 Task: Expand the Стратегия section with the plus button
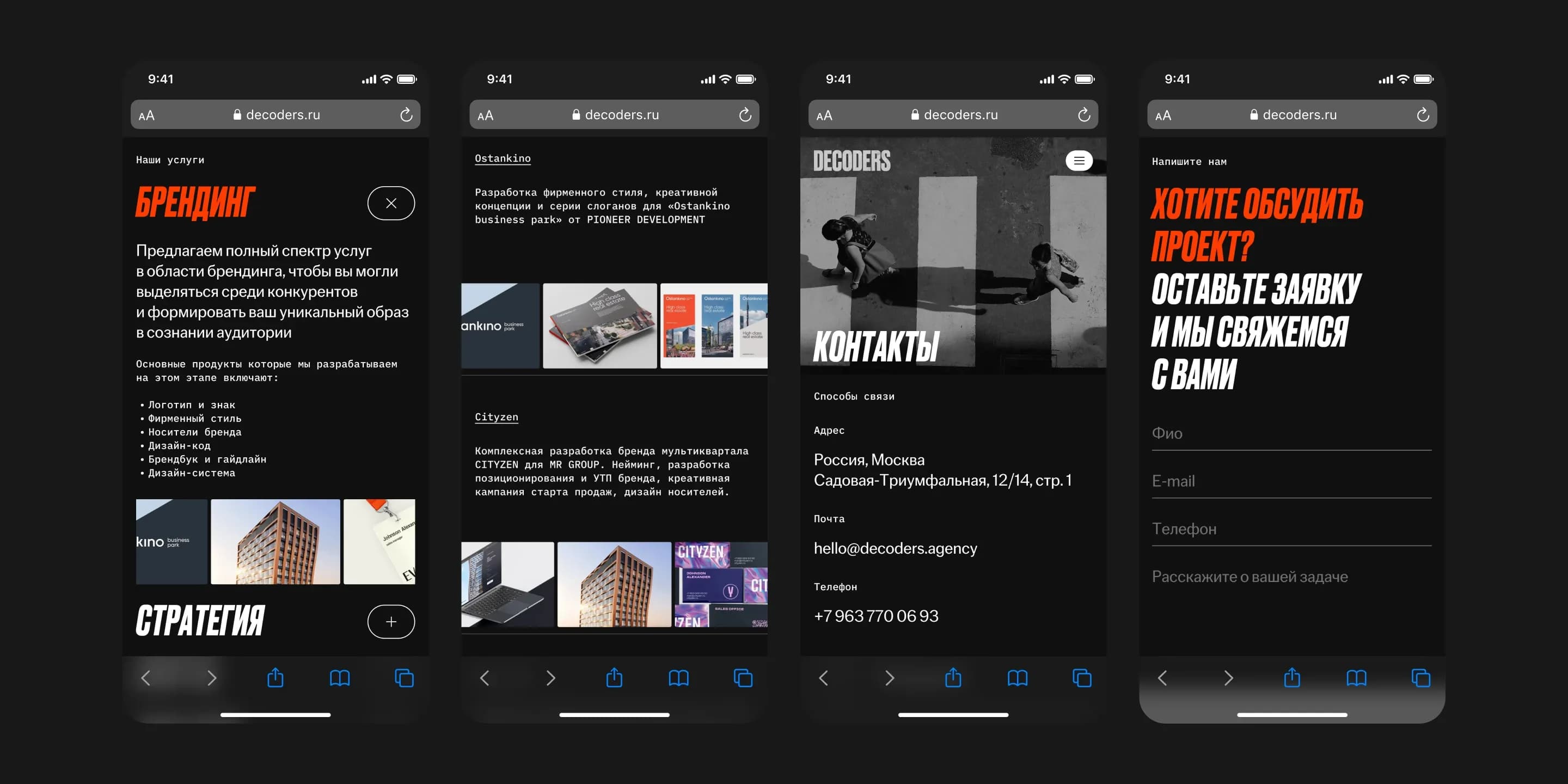point(391,621)
